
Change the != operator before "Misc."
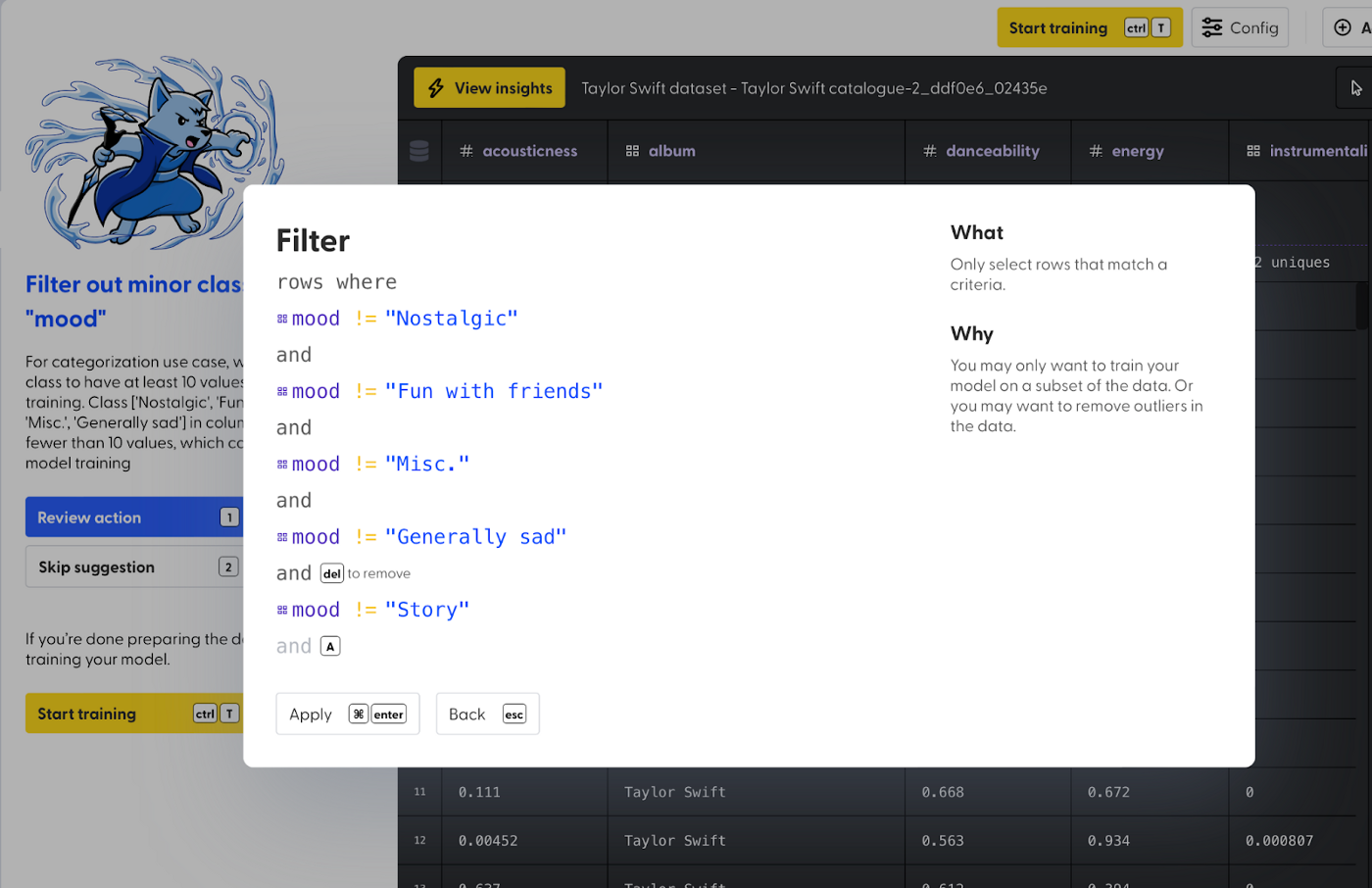(x=366, y=464)
